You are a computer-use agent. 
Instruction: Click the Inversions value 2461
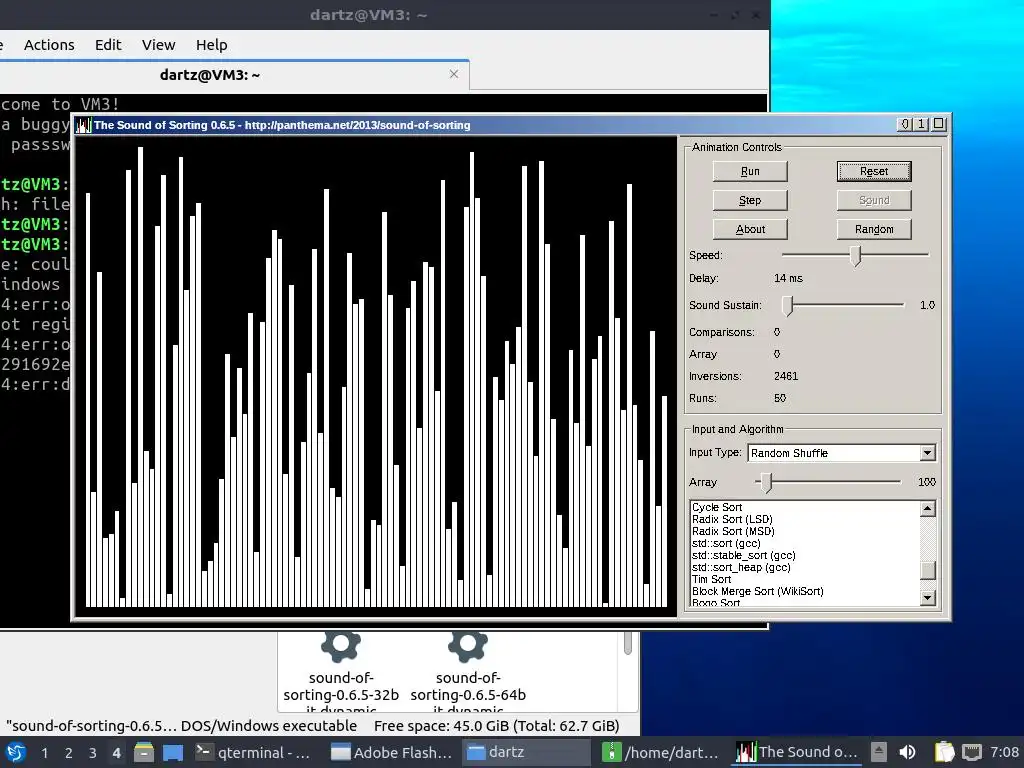[786, 376]
